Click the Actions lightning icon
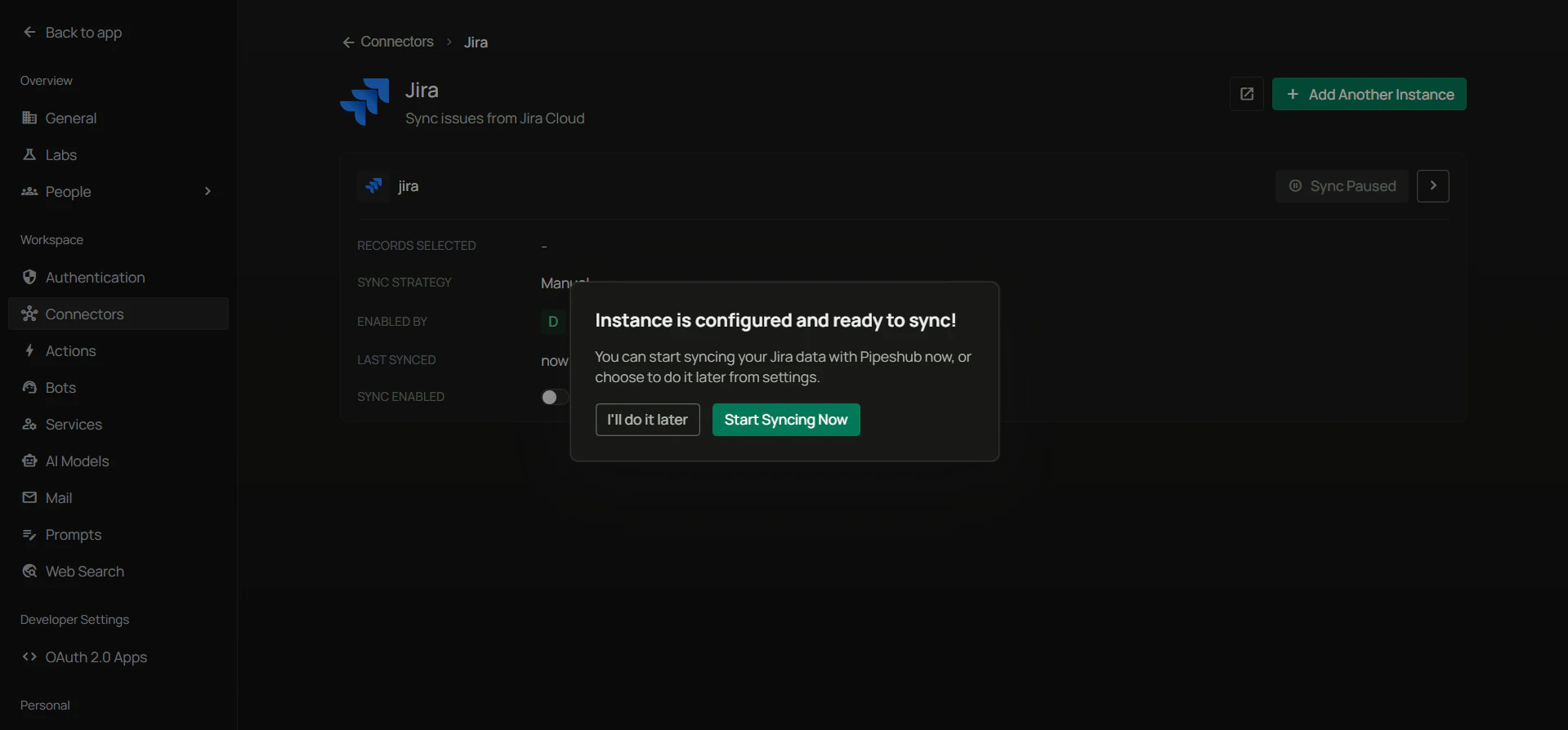 [29, 350]
